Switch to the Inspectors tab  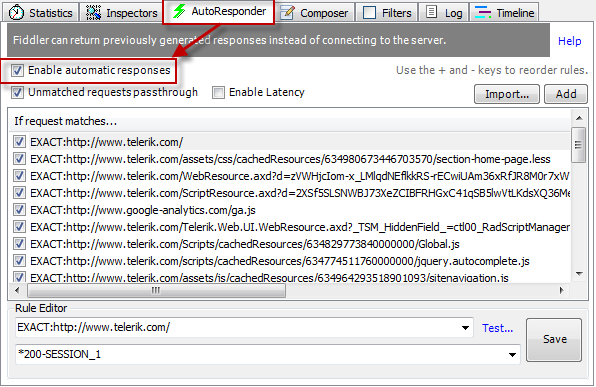coord(122,13)
